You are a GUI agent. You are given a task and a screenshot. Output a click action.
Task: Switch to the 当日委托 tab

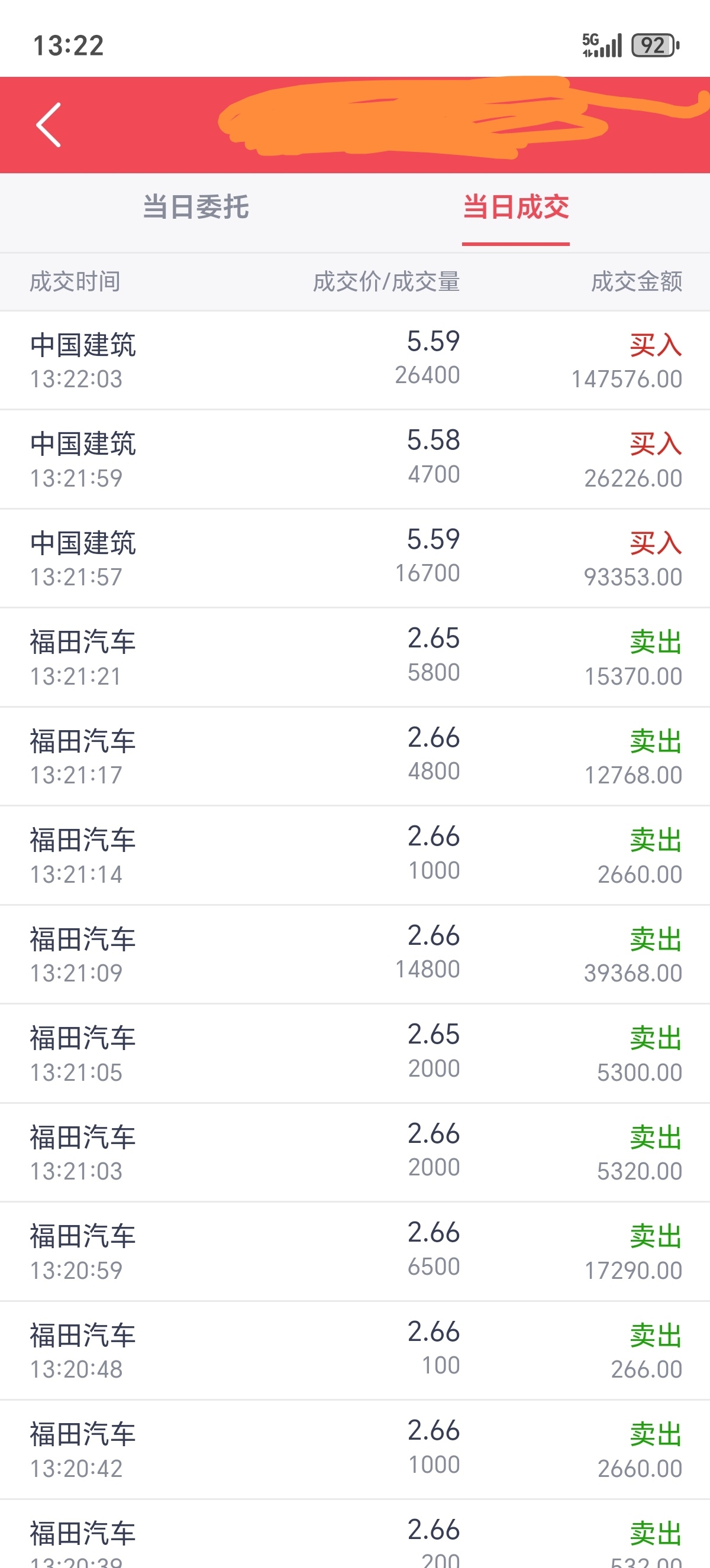195,207
